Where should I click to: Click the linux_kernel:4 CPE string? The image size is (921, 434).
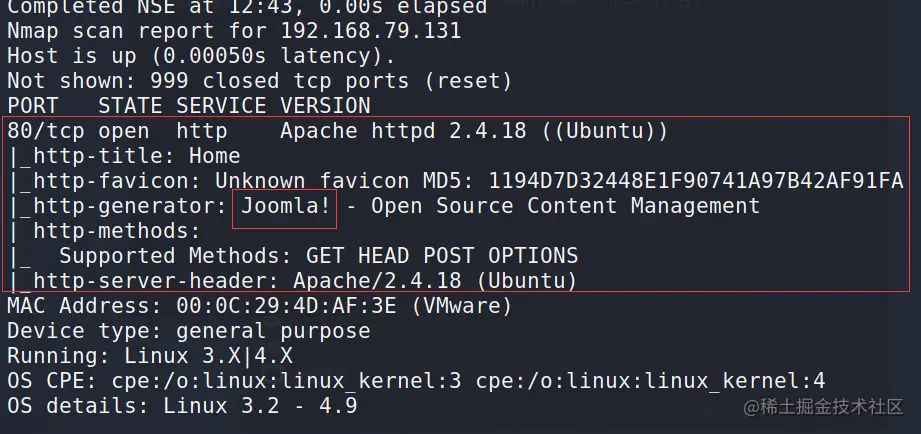(651, 382)
